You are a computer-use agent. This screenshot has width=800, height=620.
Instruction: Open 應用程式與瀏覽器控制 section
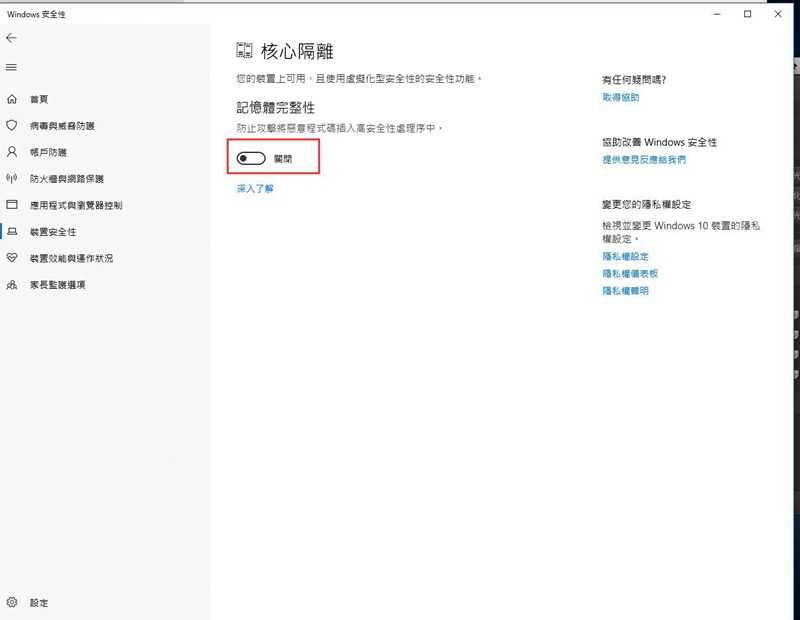click(x=76, y=206)
